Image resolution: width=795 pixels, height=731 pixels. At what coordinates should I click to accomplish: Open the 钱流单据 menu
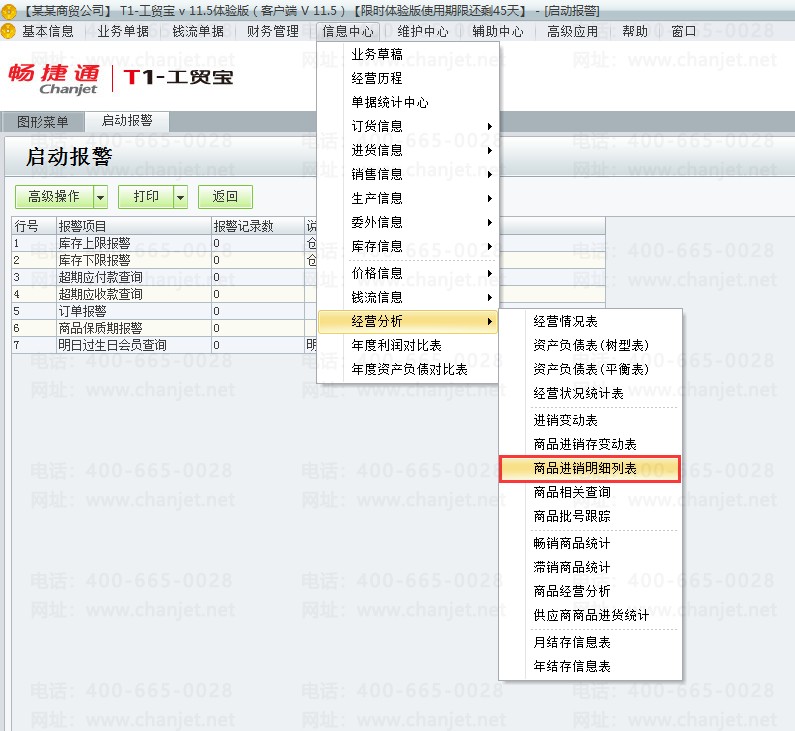point(198,31)
